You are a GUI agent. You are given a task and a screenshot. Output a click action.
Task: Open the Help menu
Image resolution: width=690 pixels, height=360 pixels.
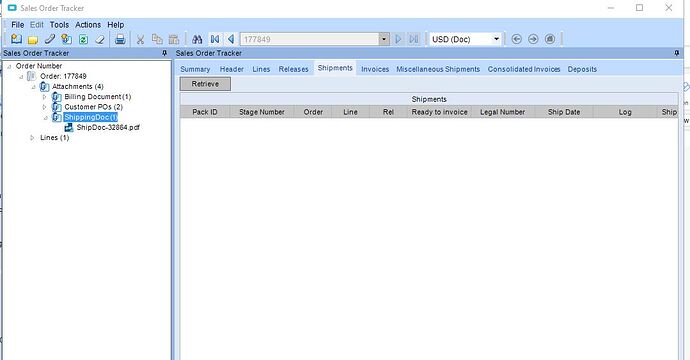click(x=116, y=25)
